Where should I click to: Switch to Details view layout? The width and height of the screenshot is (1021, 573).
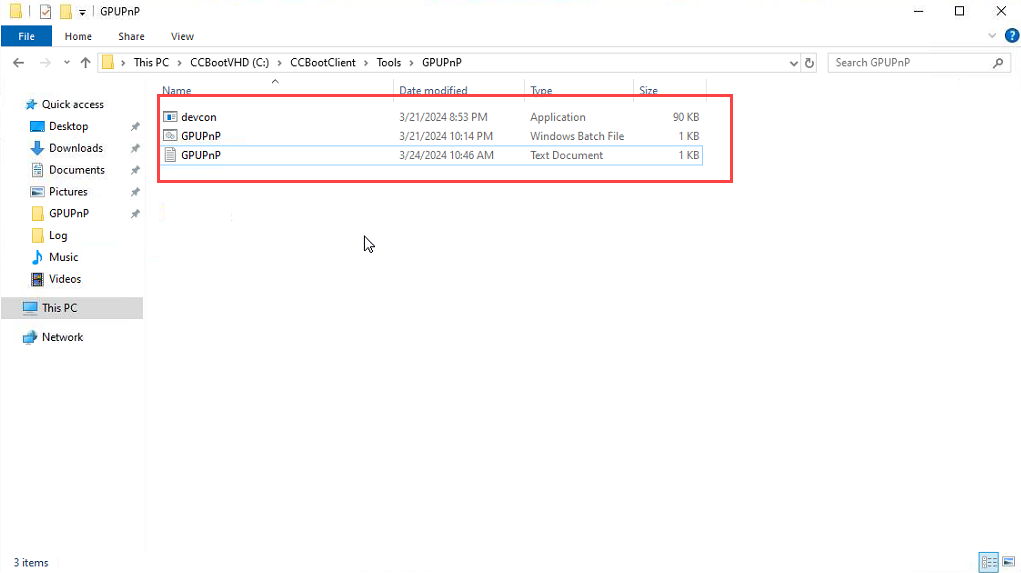click(x=988, y=562)
